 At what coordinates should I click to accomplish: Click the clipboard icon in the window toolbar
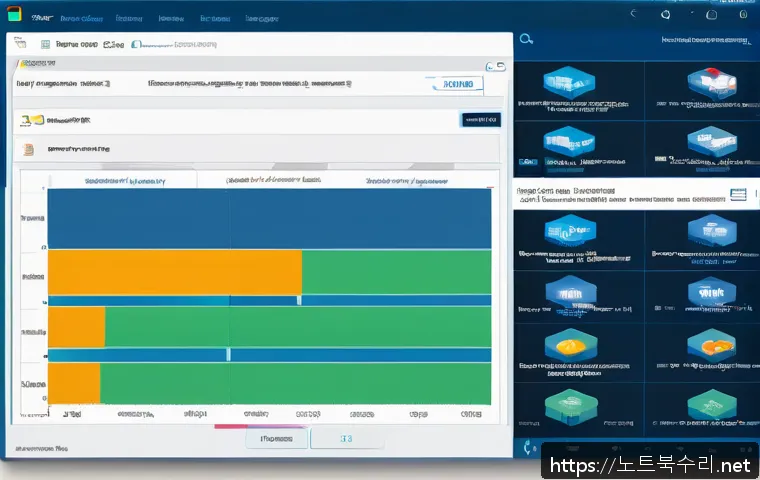tap(44, 45)
